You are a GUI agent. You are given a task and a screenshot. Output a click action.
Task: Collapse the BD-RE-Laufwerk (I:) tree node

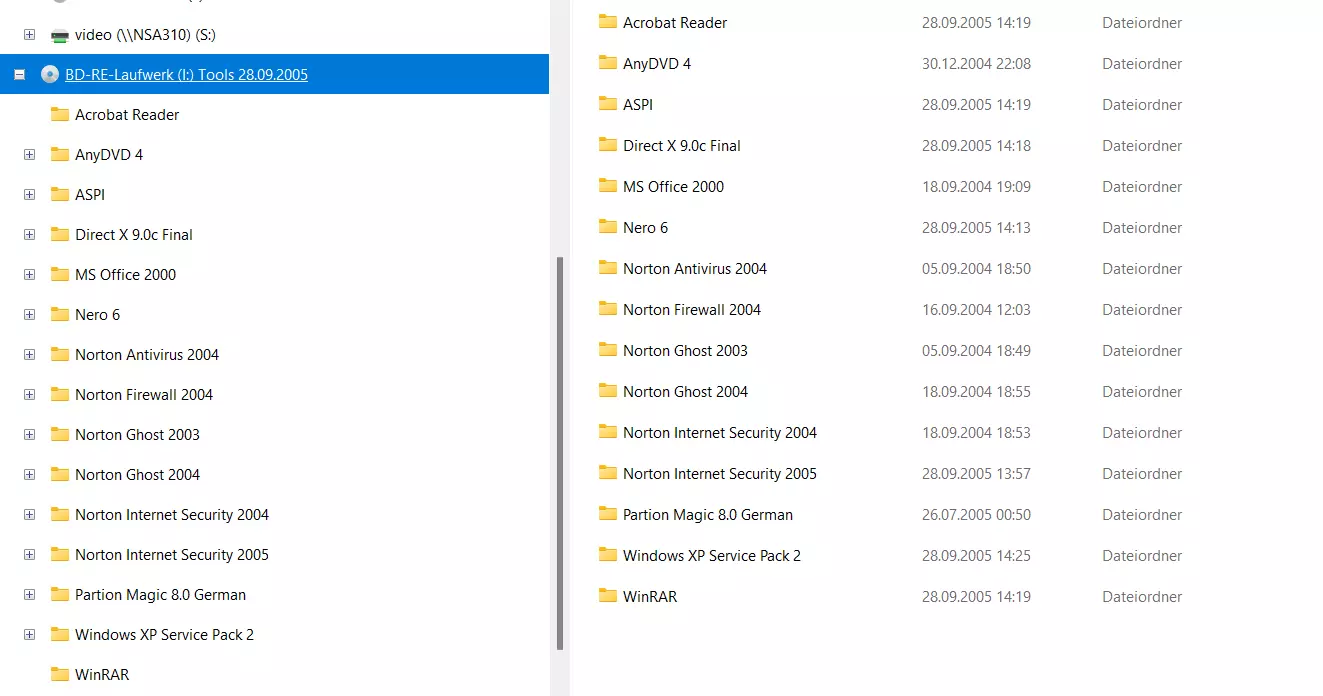19,74
